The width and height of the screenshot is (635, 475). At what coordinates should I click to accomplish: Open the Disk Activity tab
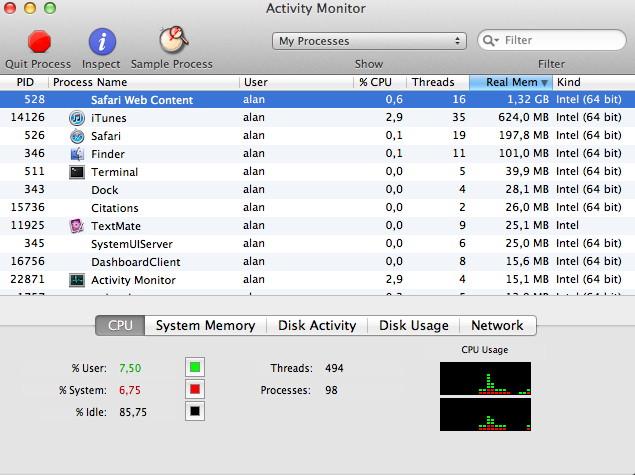pyautogui.click(x=317, y=326)
